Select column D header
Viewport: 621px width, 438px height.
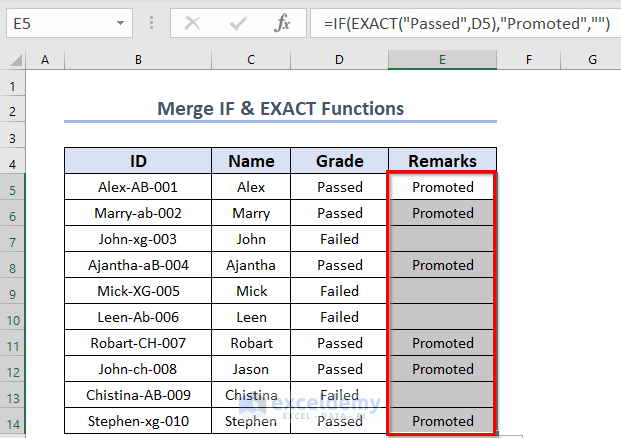pos(339,60)
